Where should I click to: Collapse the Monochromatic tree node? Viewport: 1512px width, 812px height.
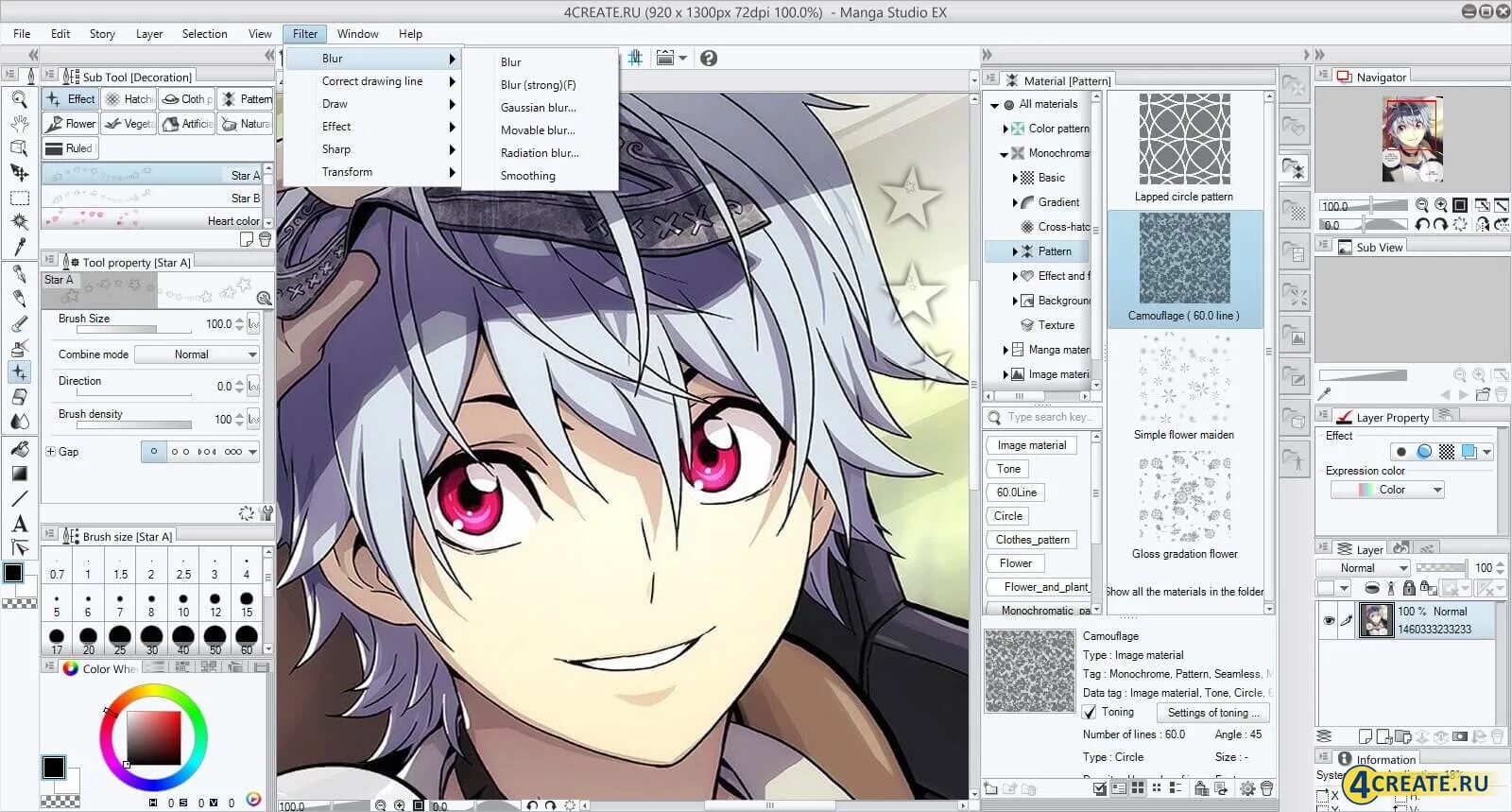1005,154
